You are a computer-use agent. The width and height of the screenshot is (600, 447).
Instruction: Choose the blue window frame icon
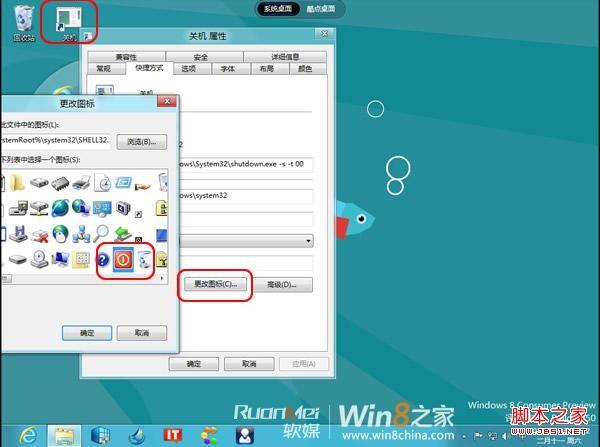pos(124,183)
